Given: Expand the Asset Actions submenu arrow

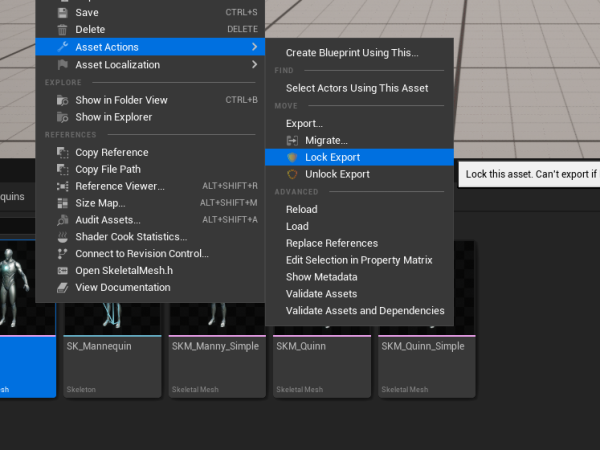Looking at the screenshot, I should tap(254, 47).
